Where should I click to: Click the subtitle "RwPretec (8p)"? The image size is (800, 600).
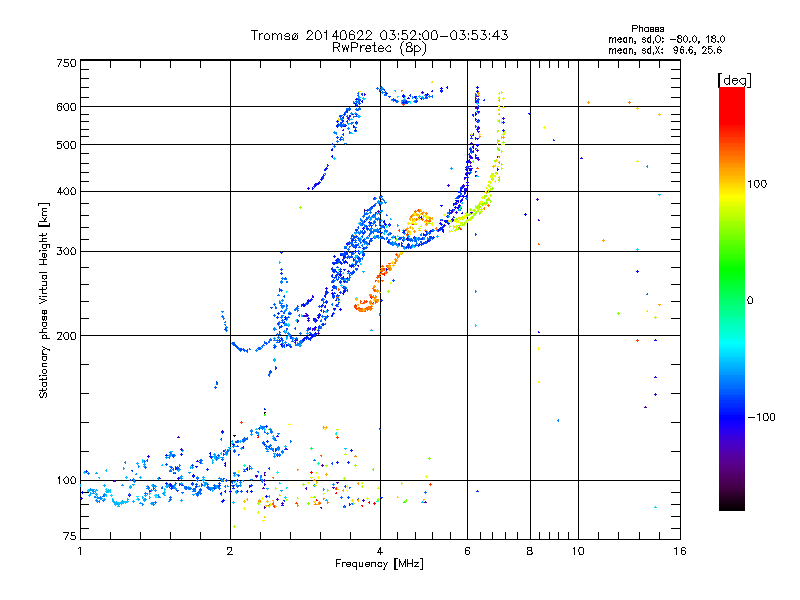379,48
